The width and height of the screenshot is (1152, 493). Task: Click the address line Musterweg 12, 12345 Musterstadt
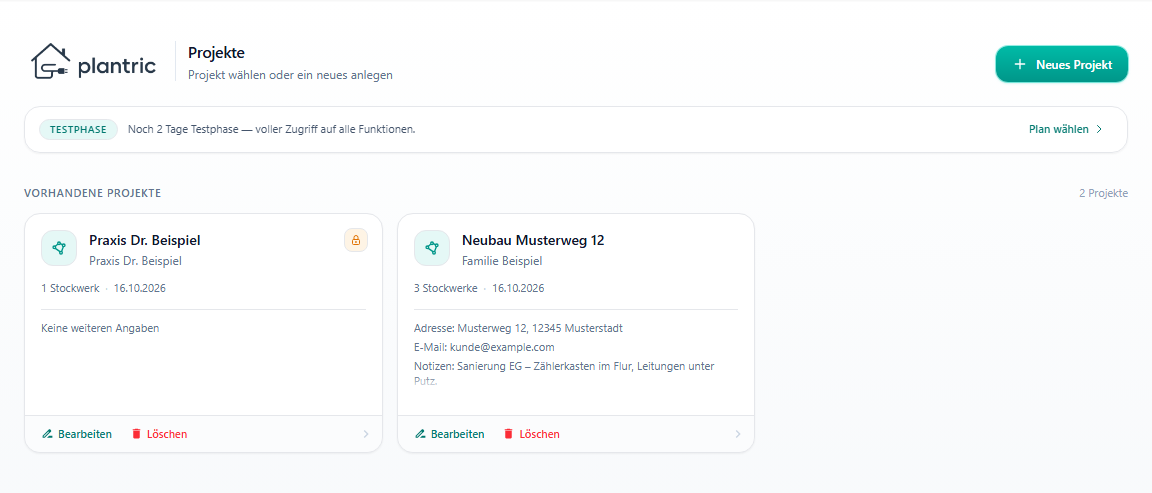click(519, 328)
